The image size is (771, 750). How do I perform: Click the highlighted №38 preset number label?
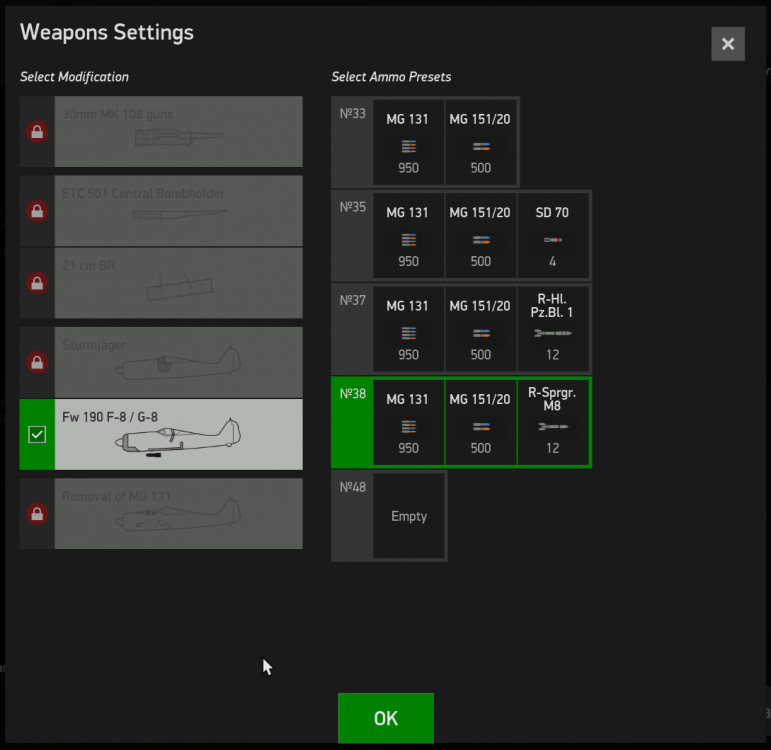351,393
